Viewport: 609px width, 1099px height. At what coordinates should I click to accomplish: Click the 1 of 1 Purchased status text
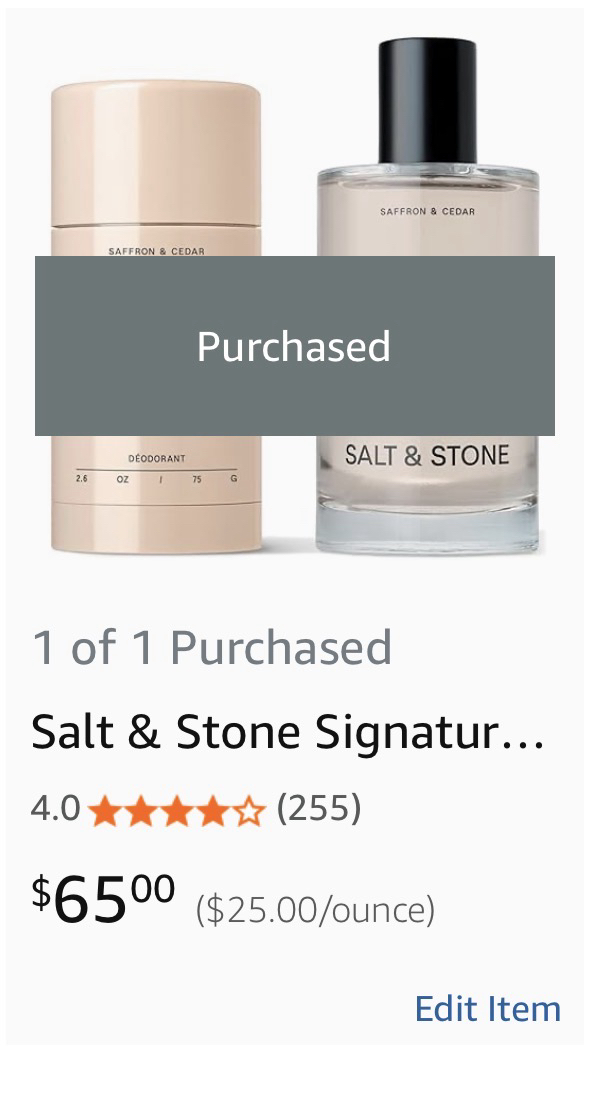coord(211,648)
